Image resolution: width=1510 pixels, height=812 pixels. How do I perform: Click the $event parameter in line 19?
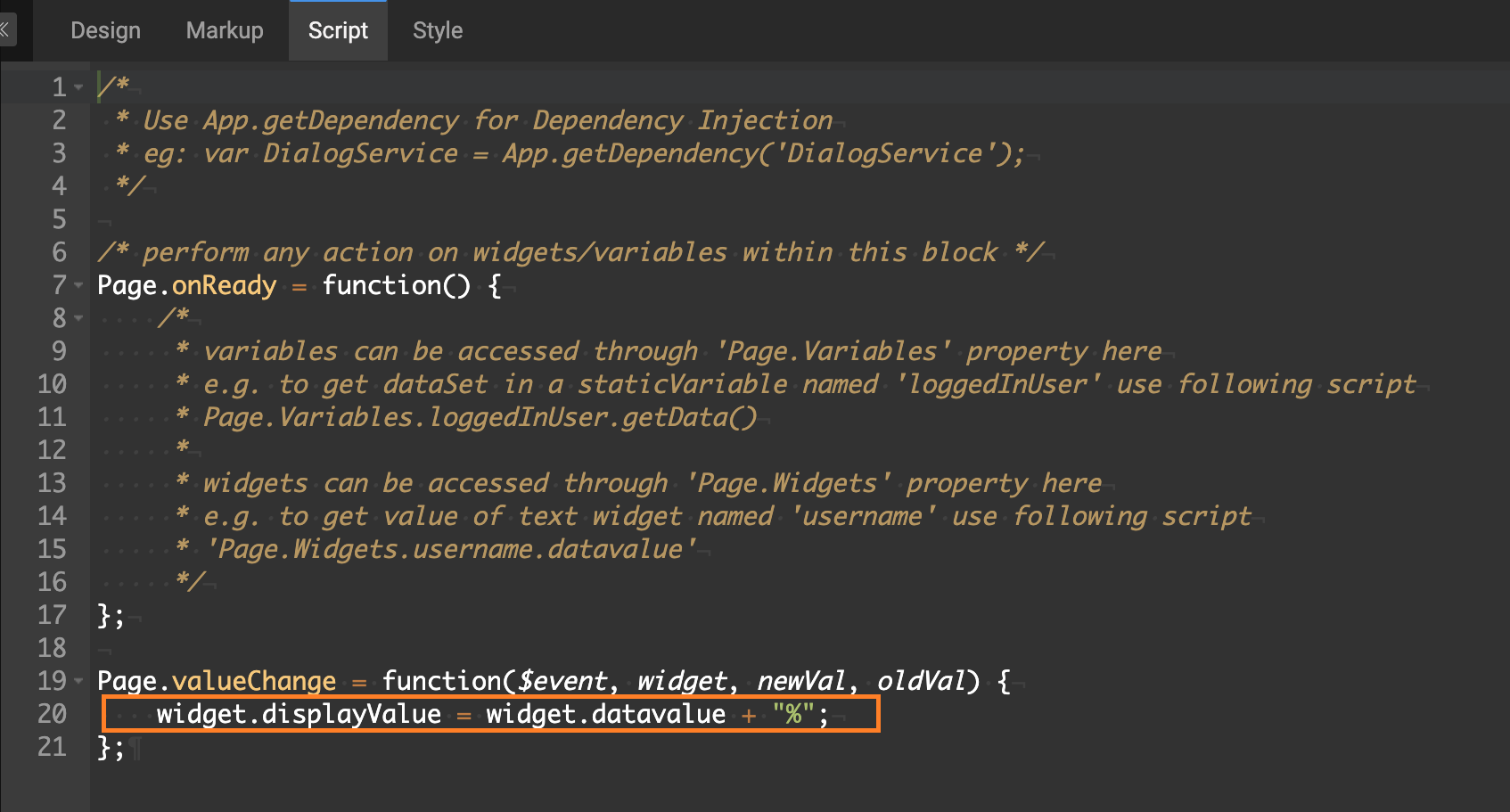coord(563,682)
